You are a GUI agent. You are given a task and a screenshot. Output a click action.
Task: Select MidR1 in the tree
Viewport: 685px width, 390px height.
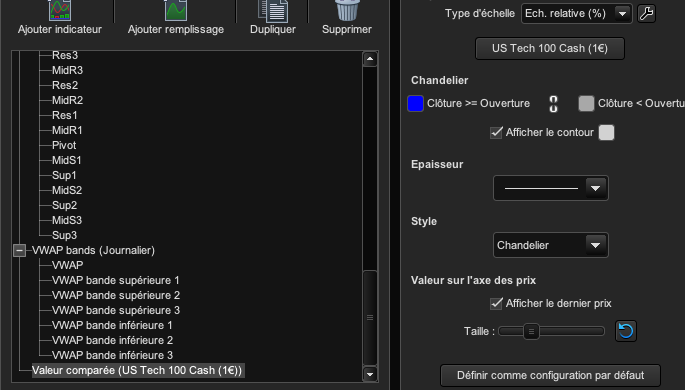pos(67,131)
